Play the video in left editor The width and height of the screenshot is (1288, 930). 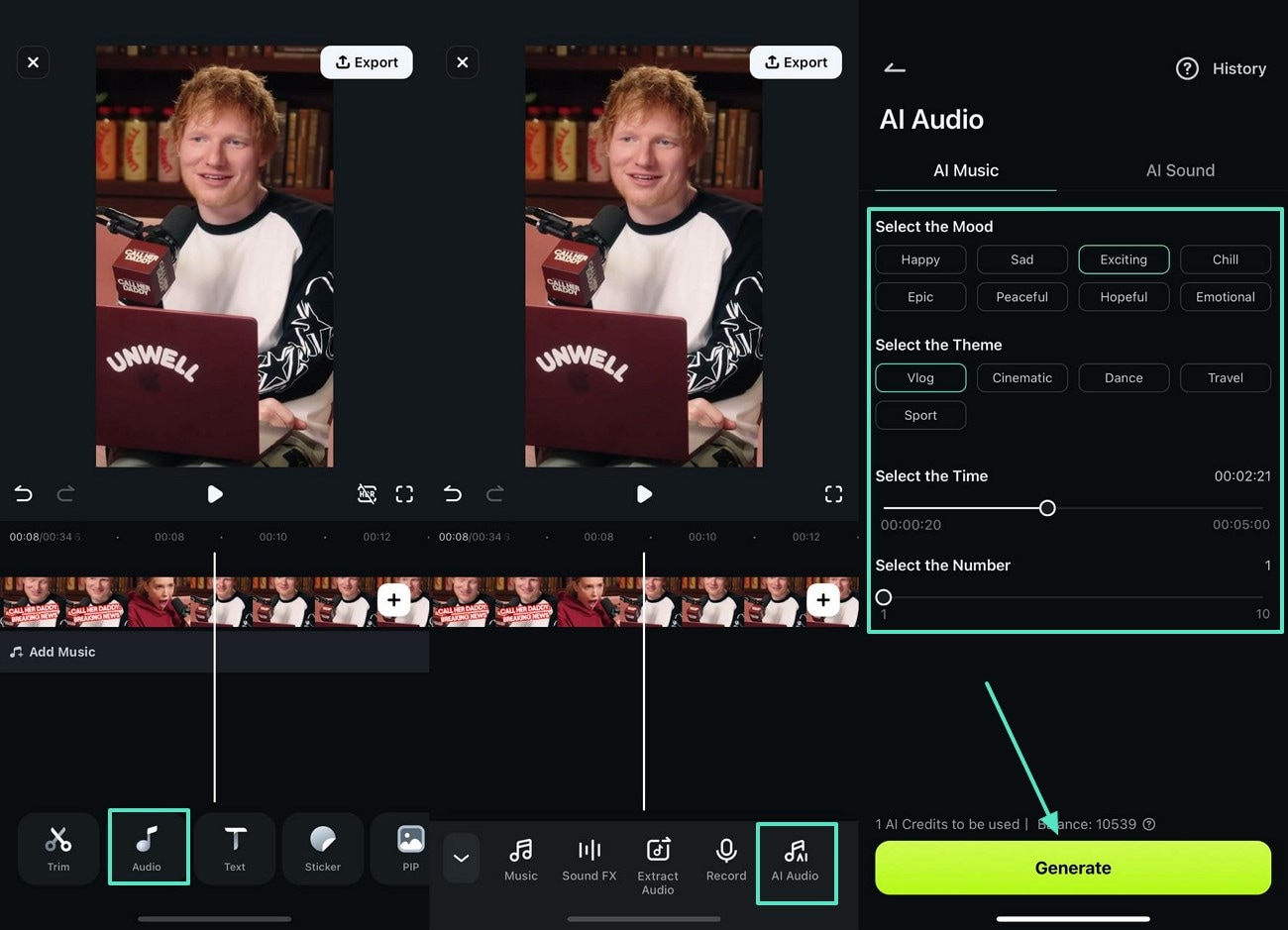coord(215,493)
